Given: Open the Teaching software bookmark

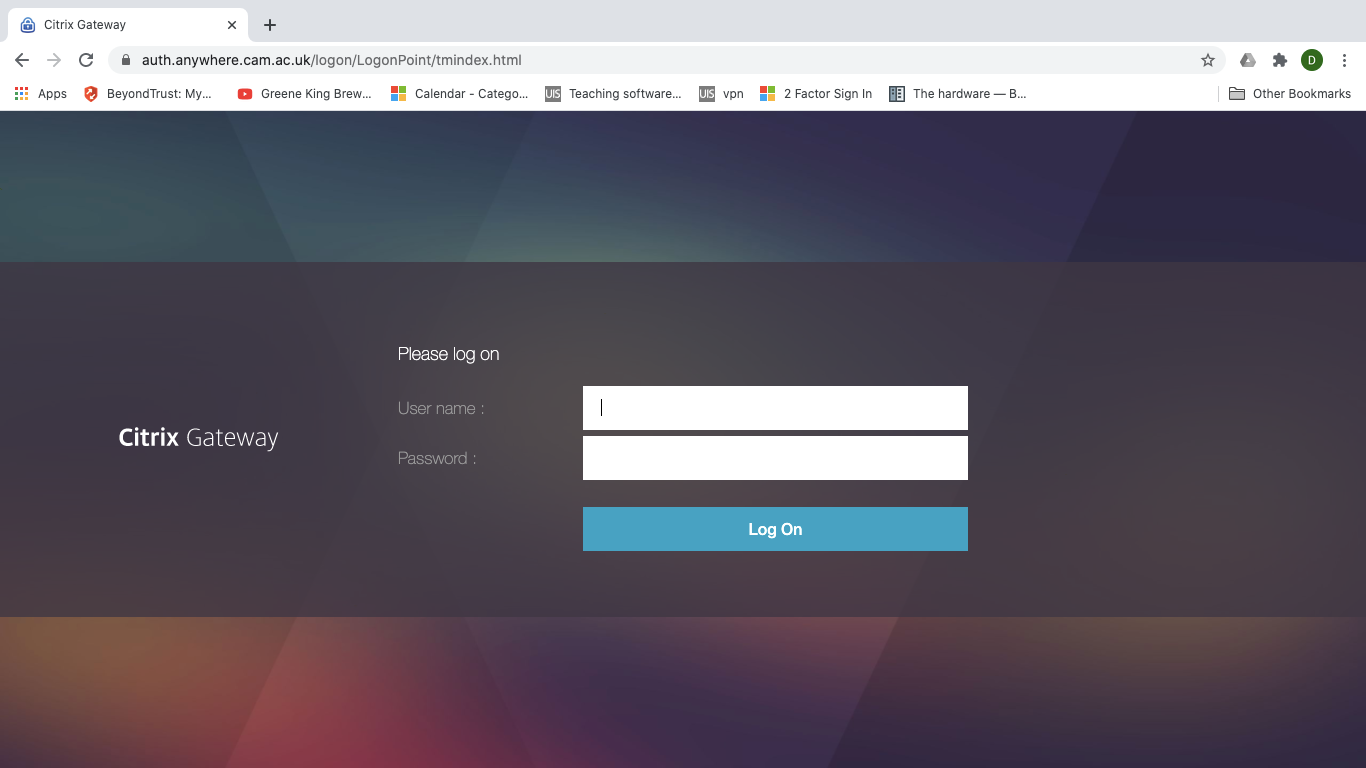Looking at the screenshot, I should coord(613,93).
